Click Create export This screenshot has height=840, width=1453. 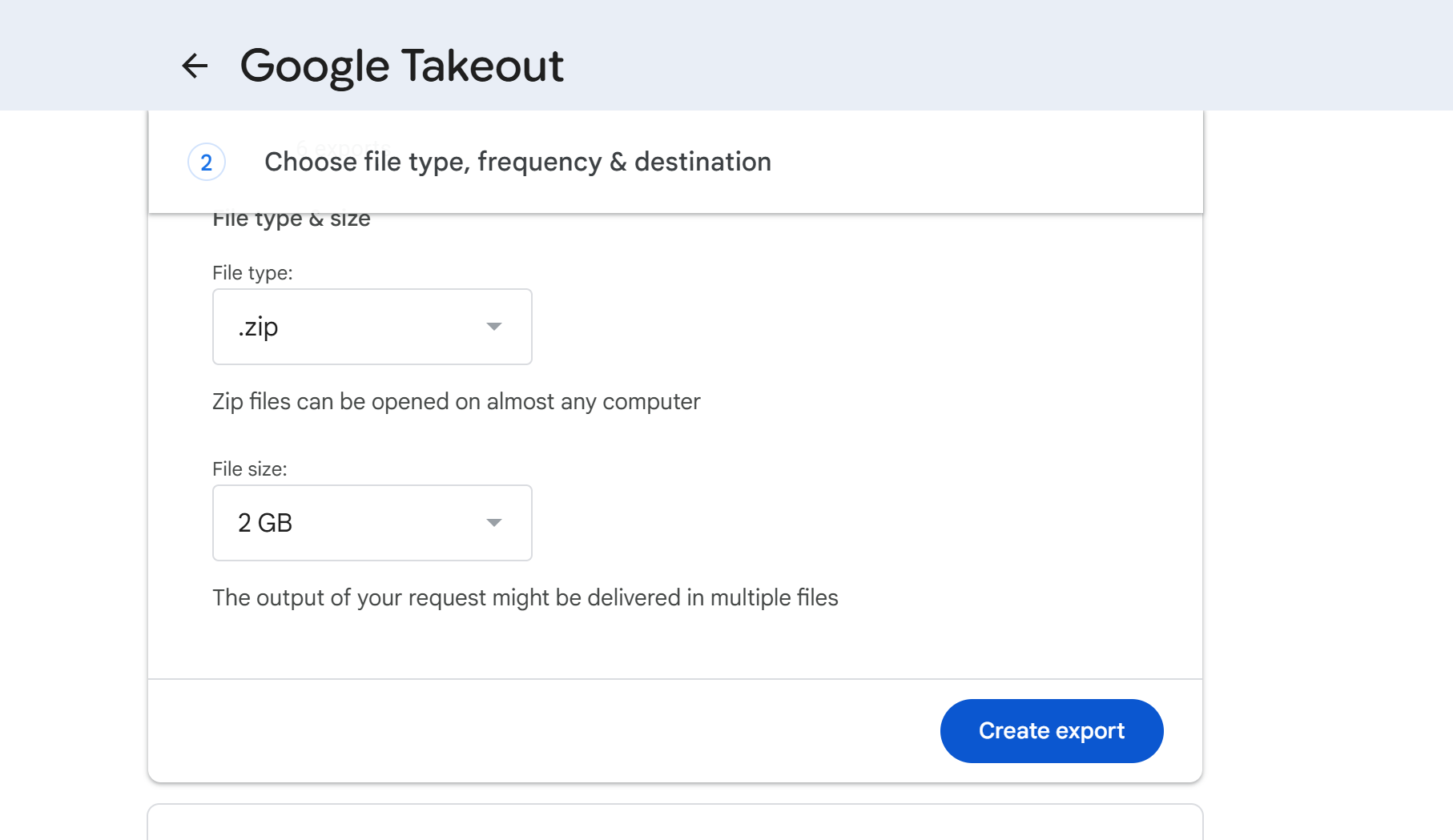(1051, 730)
